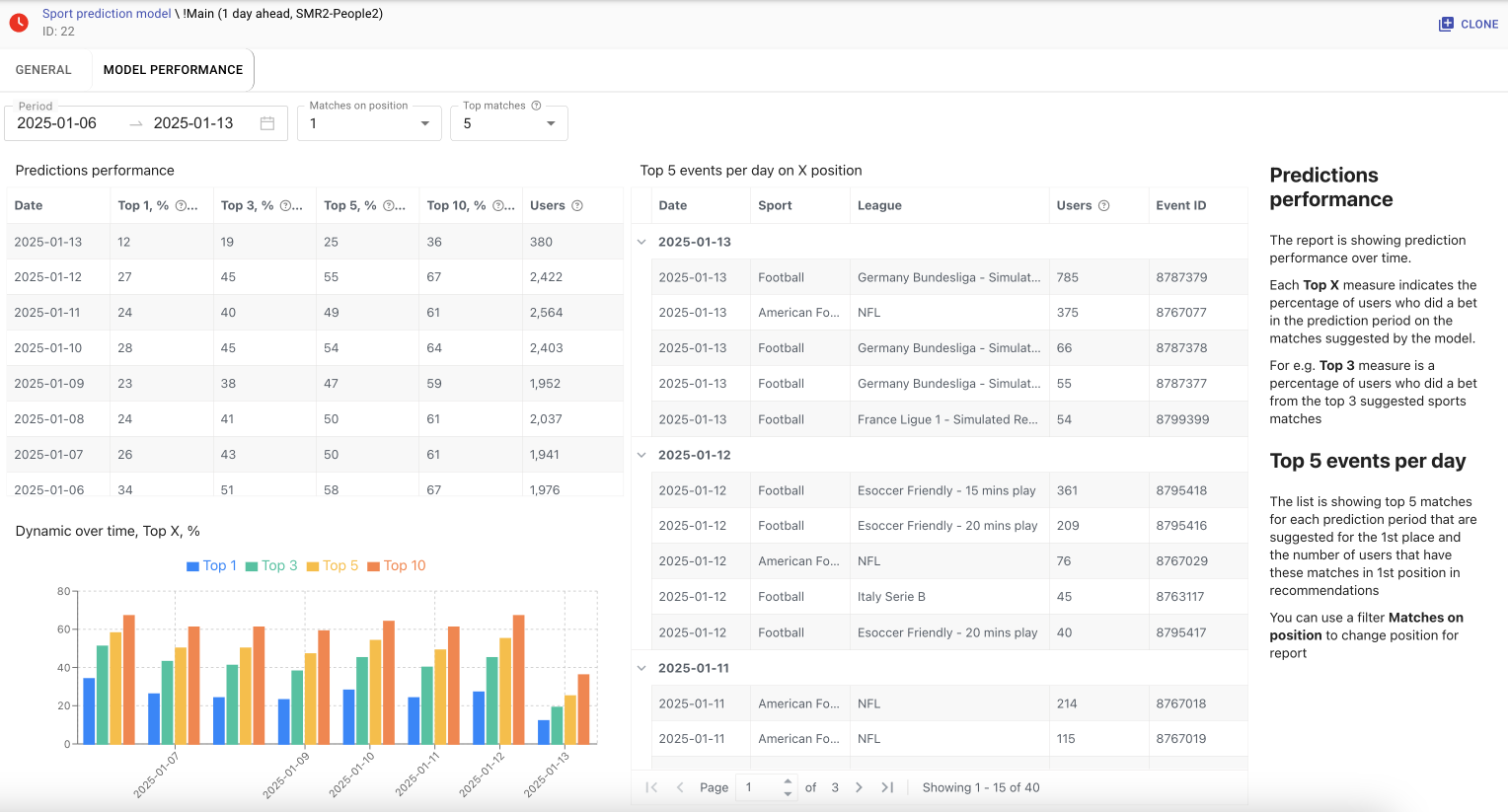Go to the first page of events
This screenshot has height=812, width=1508.
click(x=651, y=787)
